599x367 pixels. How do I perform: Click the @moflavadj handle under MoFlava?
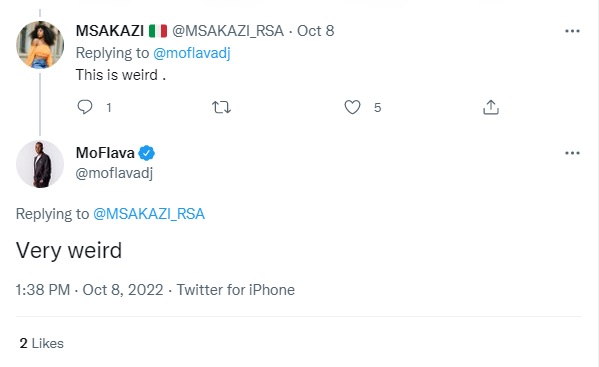pos(114,173)
